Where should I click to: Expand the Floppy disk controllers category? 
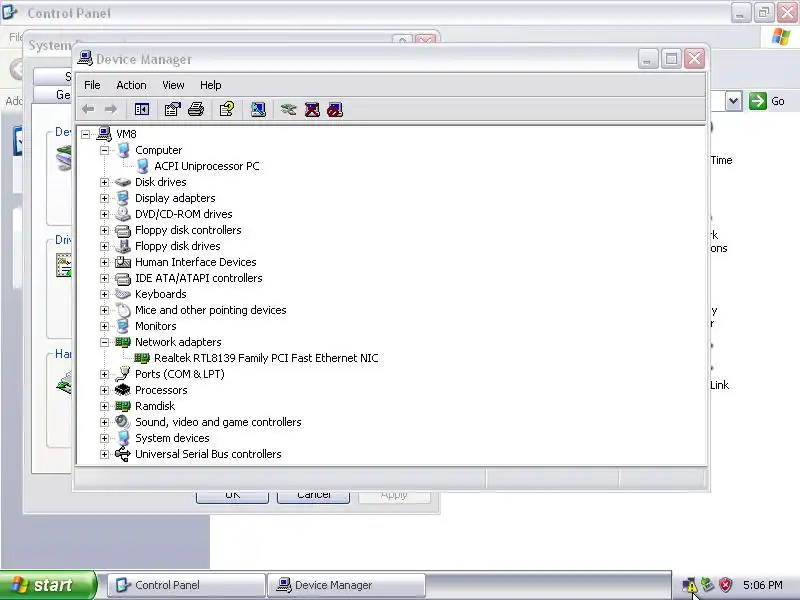point(105,230)
